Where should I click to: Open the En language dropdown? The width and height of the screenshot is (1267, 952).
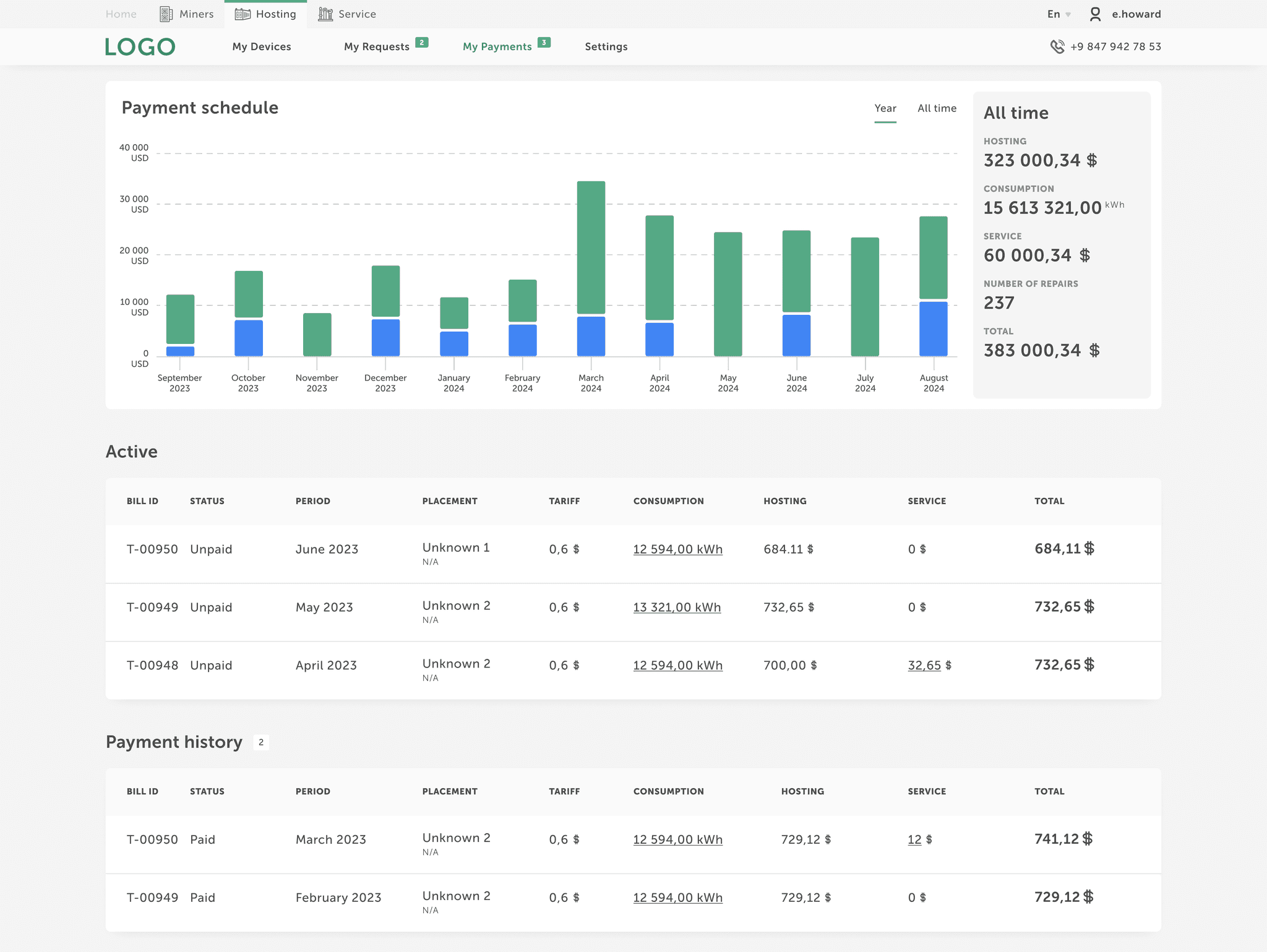click(1059, 14)
